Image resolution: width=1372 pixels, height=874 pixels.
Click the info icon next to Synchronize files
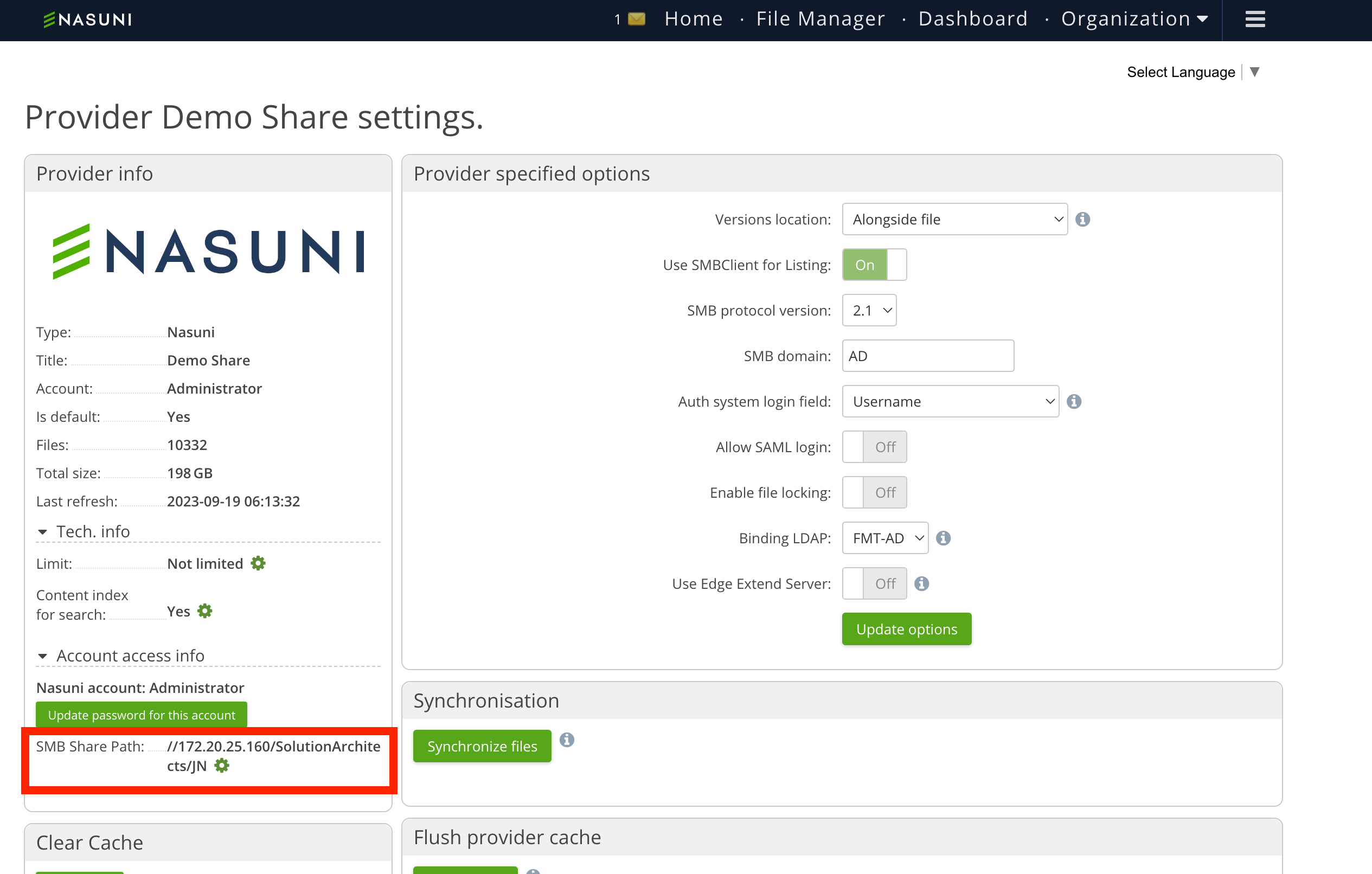click(x=567, y=740)
